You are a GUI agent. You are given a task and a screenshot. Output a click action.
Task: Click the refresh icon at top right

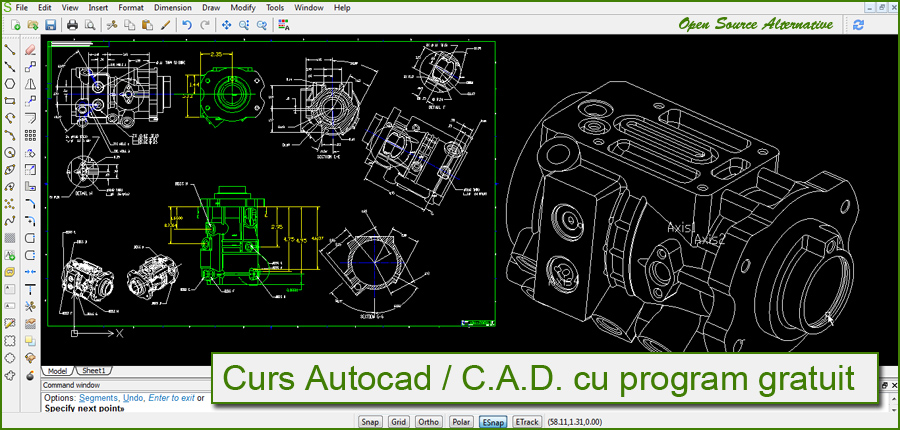tap(858, 24)
